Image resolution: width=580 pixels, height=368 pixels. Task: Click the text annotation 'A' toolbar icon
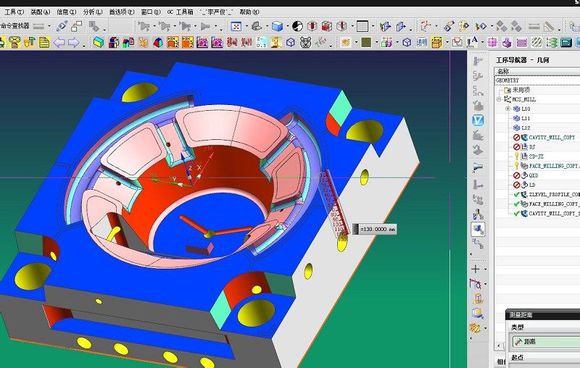472,42
